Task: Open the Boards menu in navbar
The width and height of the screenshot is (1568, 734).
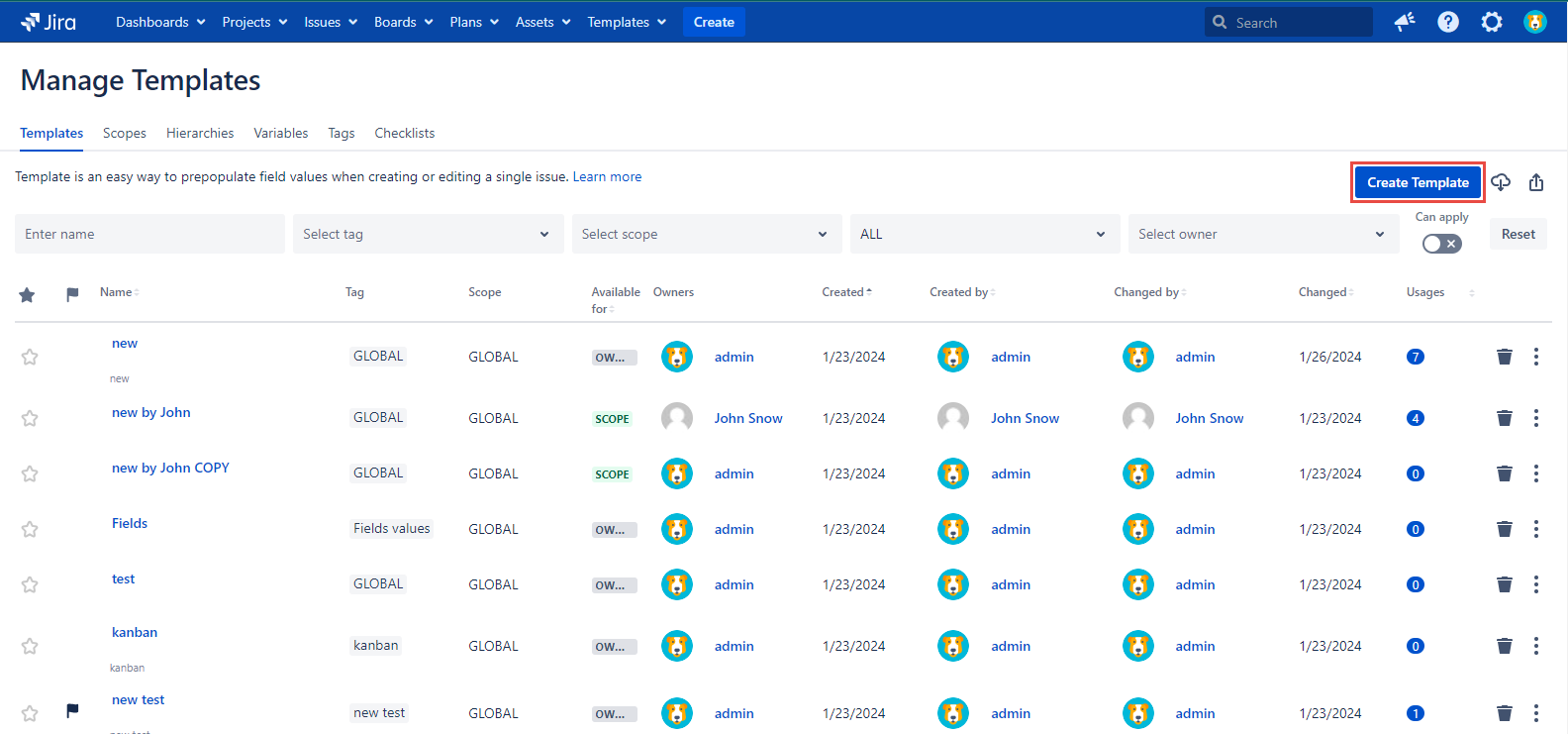Action: click(x=403, y=22)
